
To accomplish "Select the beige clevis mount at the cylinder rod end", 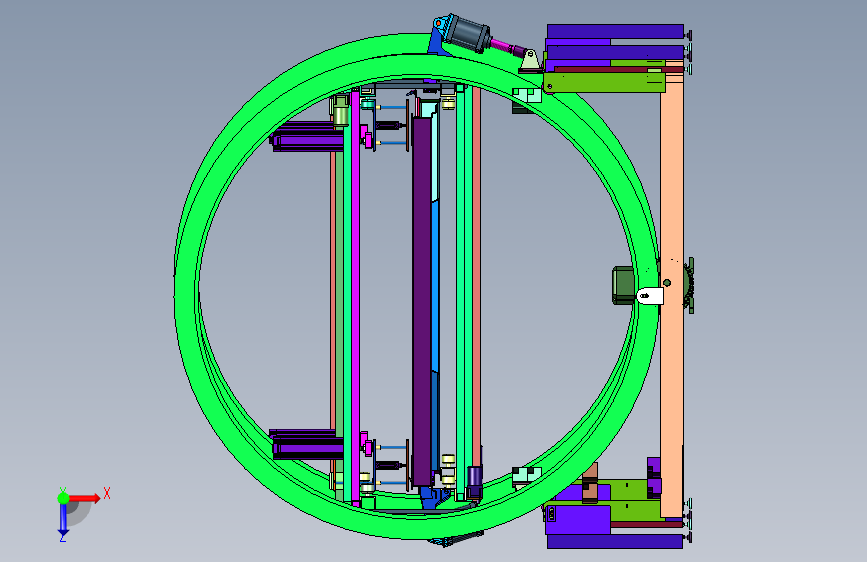I will click(530, 60).
